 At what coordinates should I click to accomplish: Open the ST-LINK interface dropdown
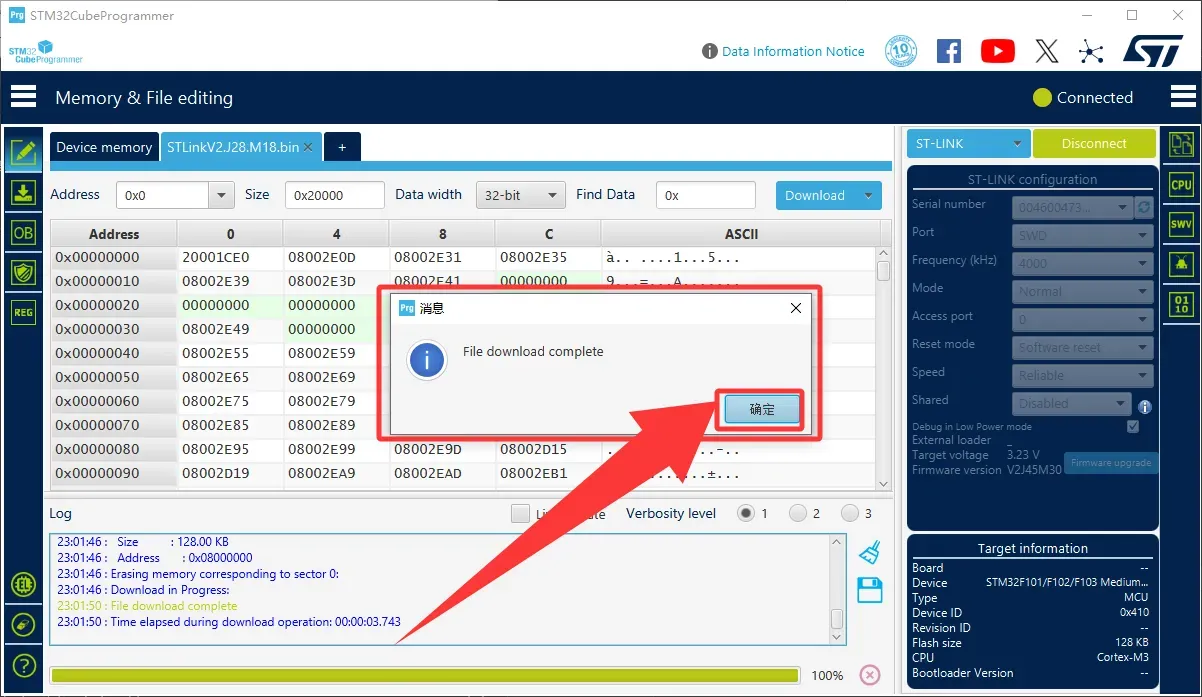tap(1017, 144)
